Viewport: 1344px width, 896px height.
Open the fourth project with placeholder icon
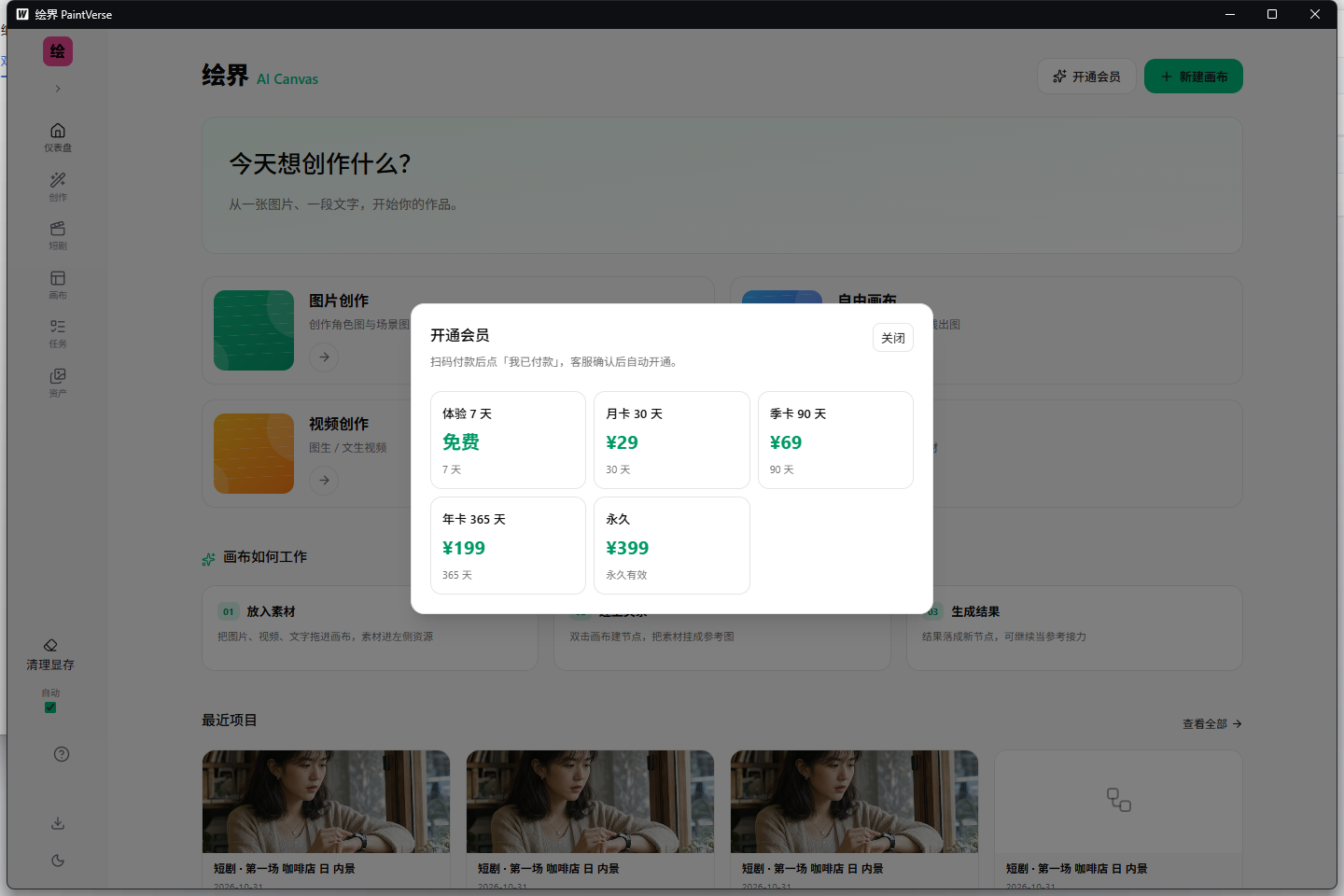[1118, 802]
